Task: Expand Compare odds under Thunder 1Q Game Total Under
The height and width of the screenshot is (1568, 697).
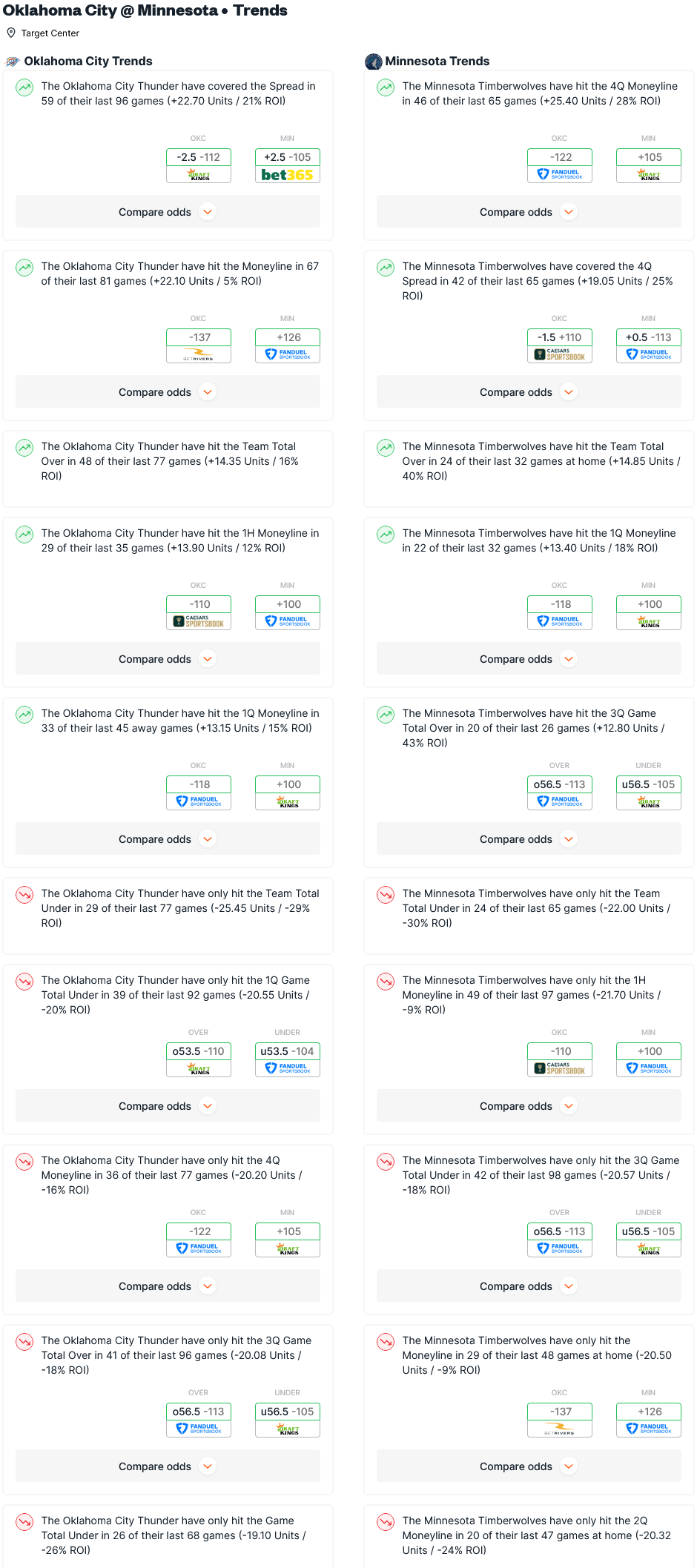Action: (168, 1106)
